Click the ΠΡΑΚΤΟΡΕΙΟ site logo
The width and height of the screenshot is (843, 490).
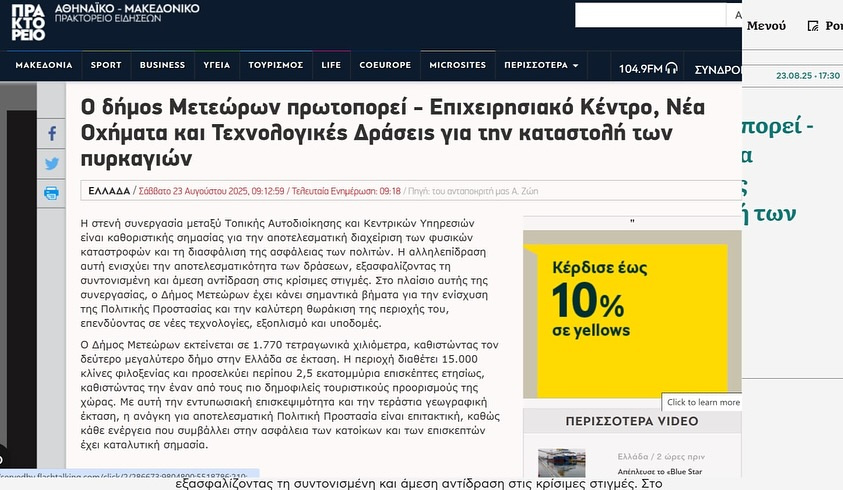27,21
